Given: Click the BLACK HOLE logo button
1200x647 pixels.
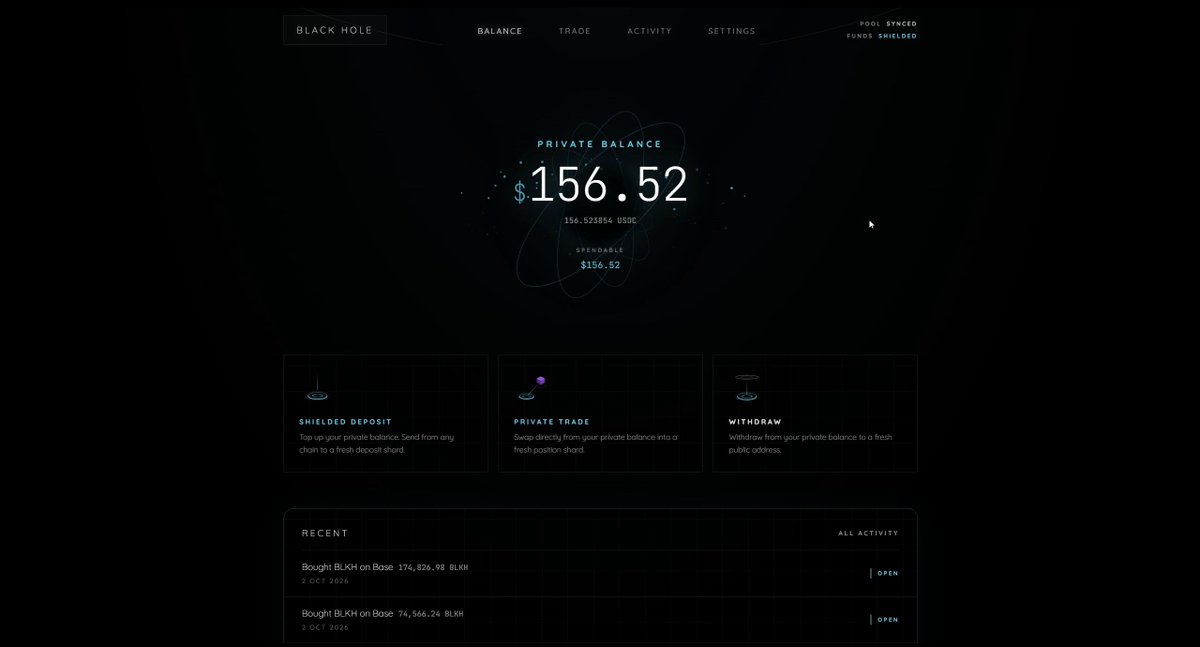Looking at the screenshot, I should [x=335, y=30].
